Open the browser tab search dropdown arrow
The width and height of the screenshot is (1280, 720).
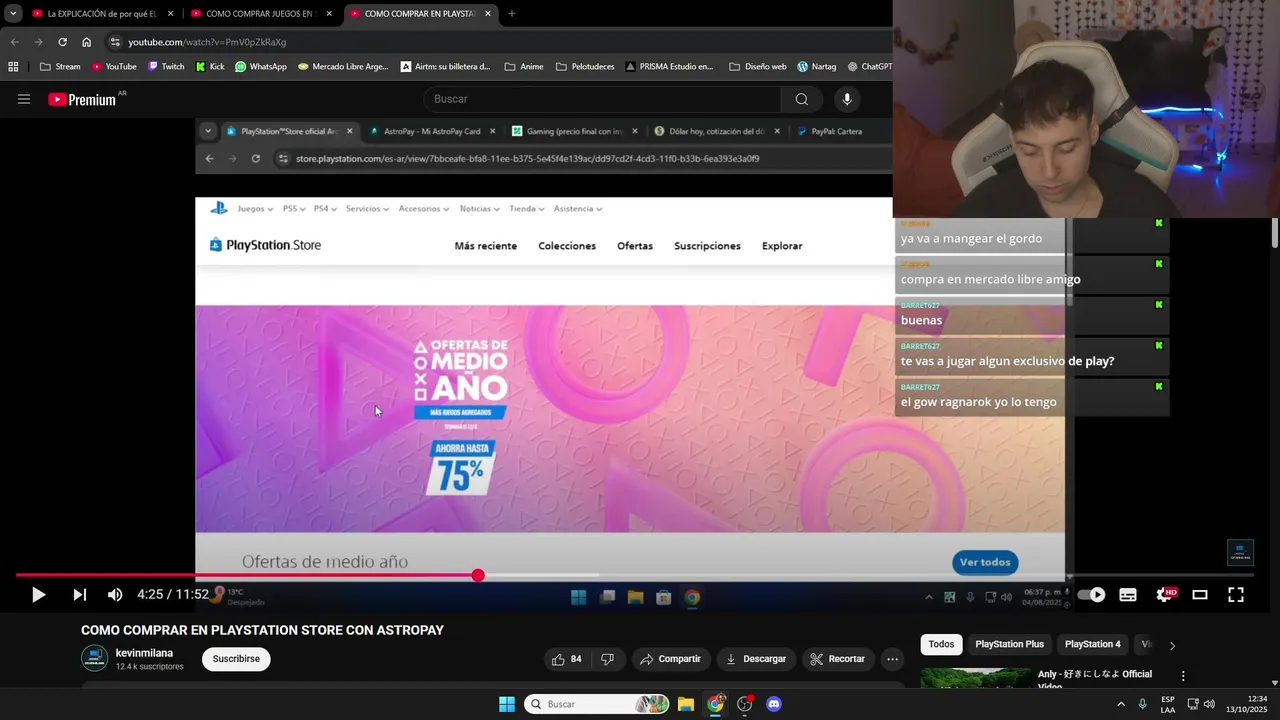(13, 13)
